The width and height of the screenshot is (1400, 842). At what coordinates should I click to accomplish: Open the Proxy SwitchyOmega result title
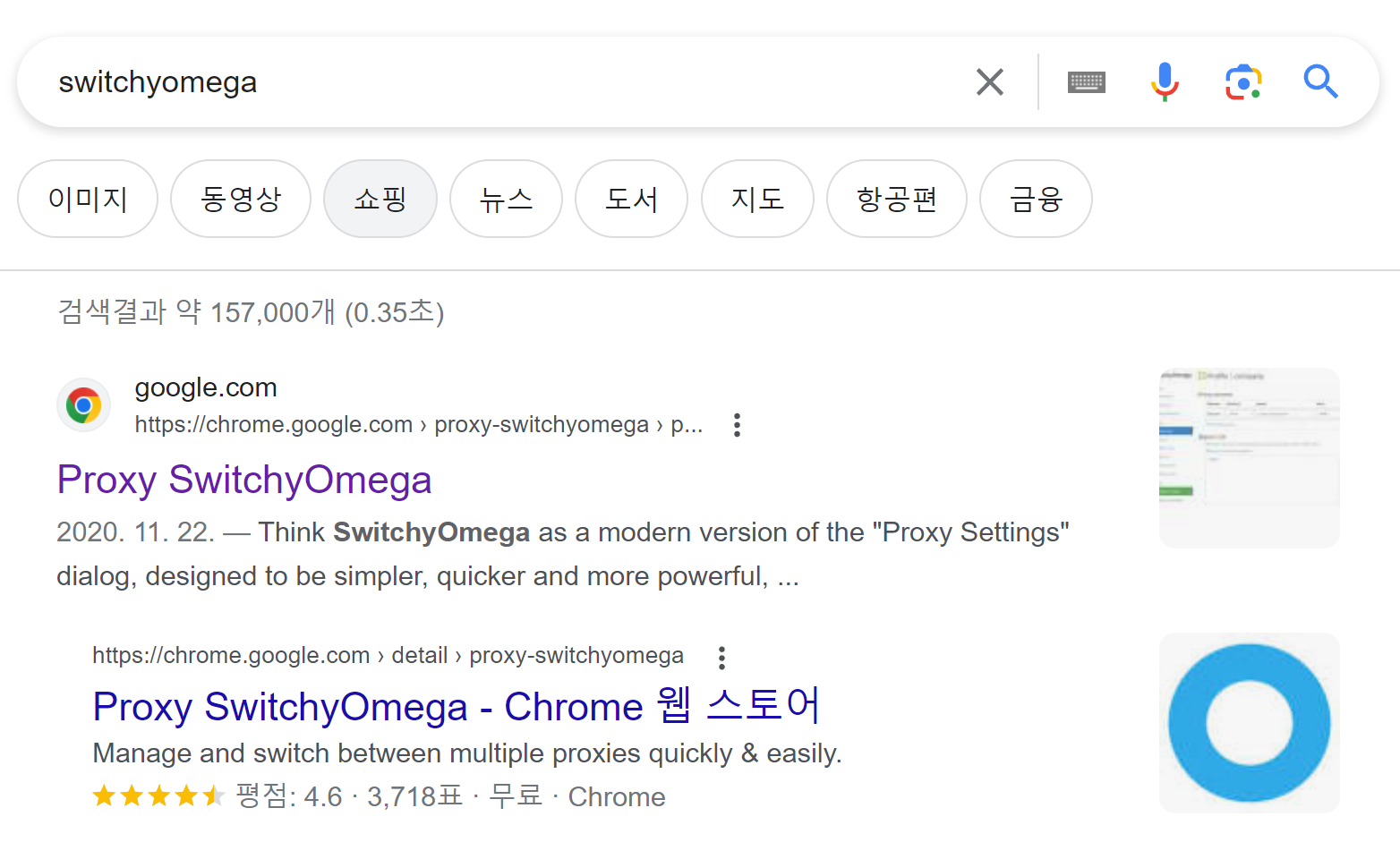(x=244, y=481)
